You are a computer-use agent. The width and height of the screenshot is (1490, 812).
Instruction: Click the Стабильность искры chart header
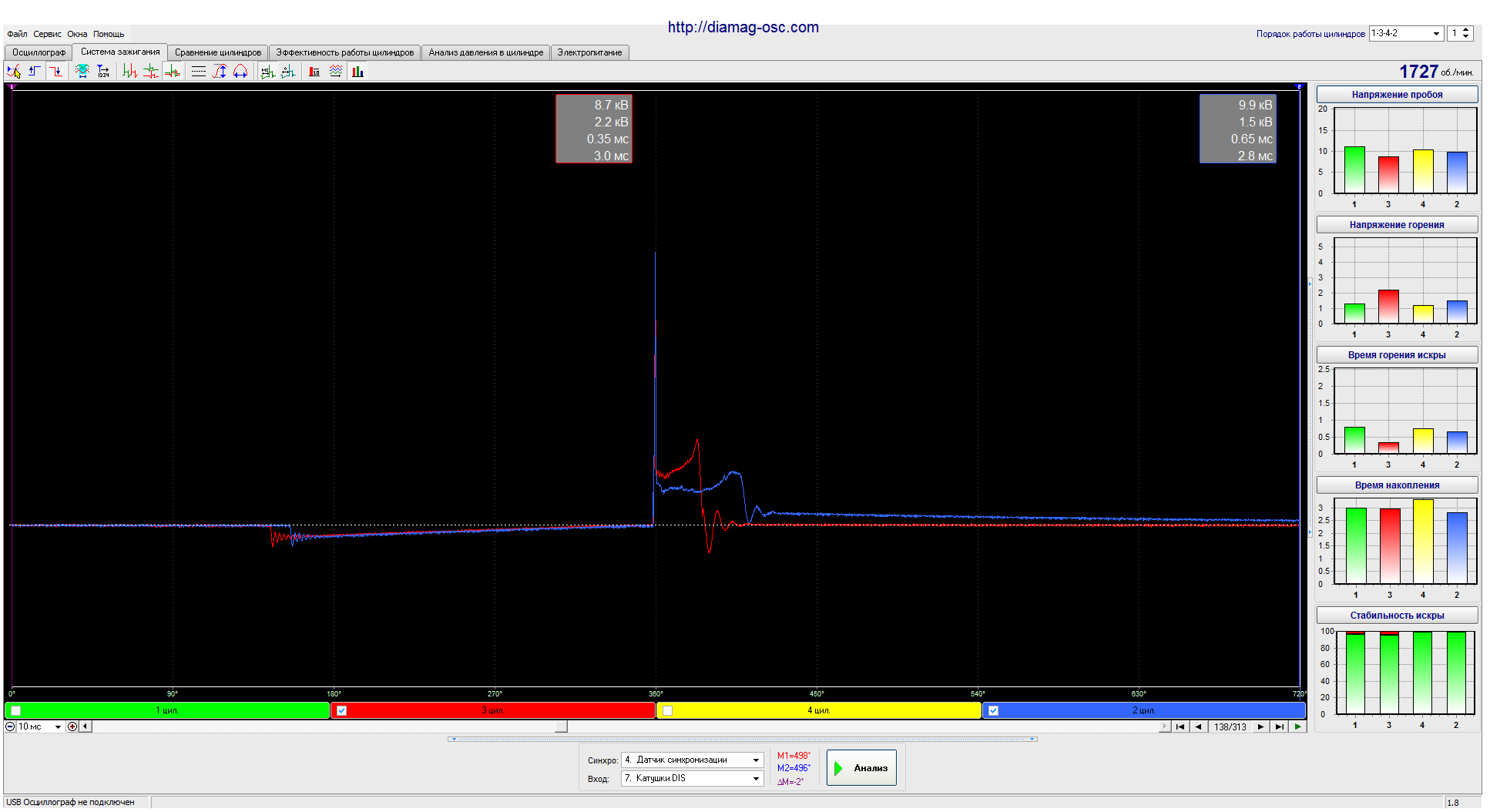(1397, 616)
